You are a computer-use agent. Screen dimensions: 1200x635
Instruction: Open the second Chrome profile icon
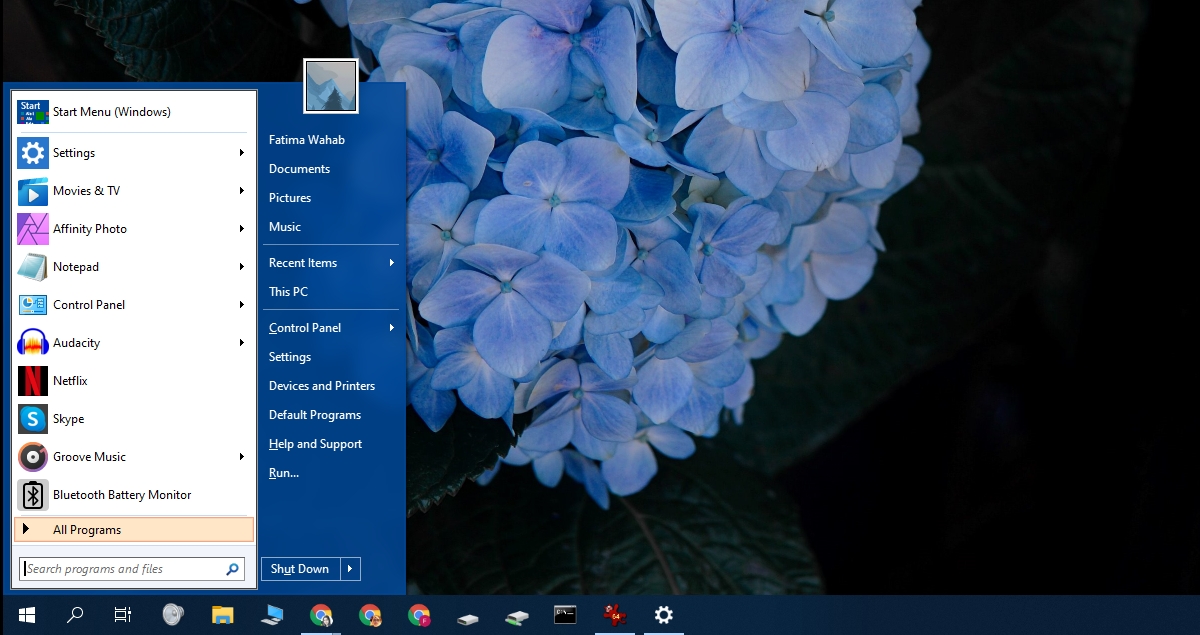370,615
